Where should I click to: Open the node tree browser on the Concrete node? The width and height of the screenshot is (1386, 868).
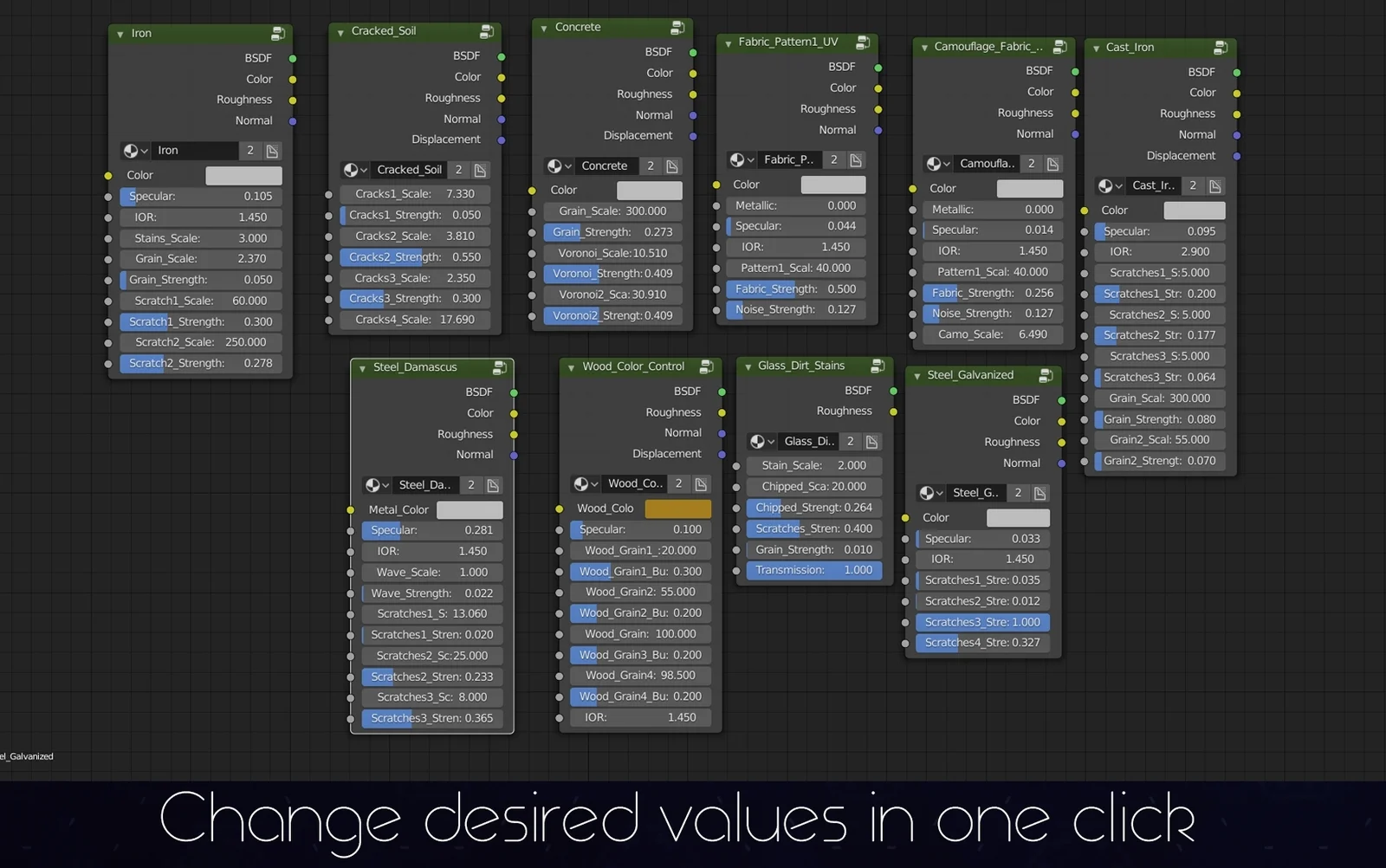pyautogui.click(x=560, y=165)
